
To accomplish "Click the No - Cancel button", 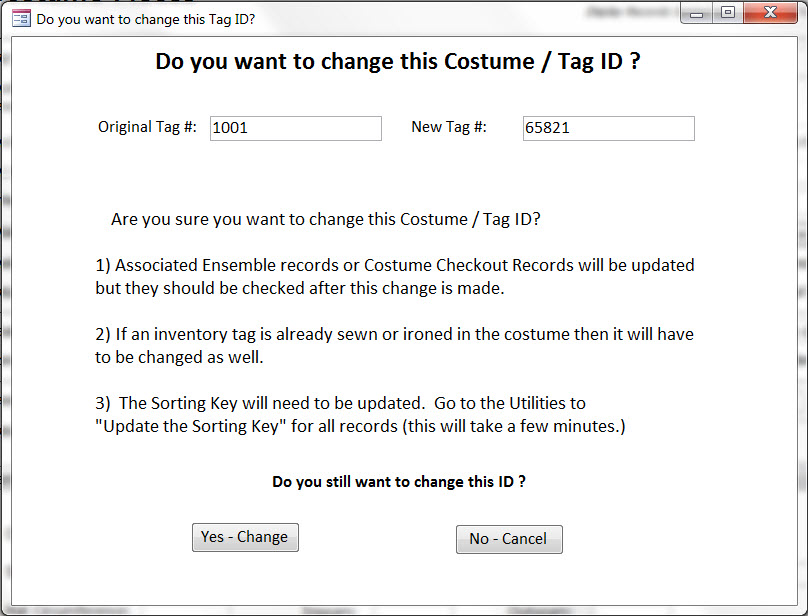I will 509,539.
